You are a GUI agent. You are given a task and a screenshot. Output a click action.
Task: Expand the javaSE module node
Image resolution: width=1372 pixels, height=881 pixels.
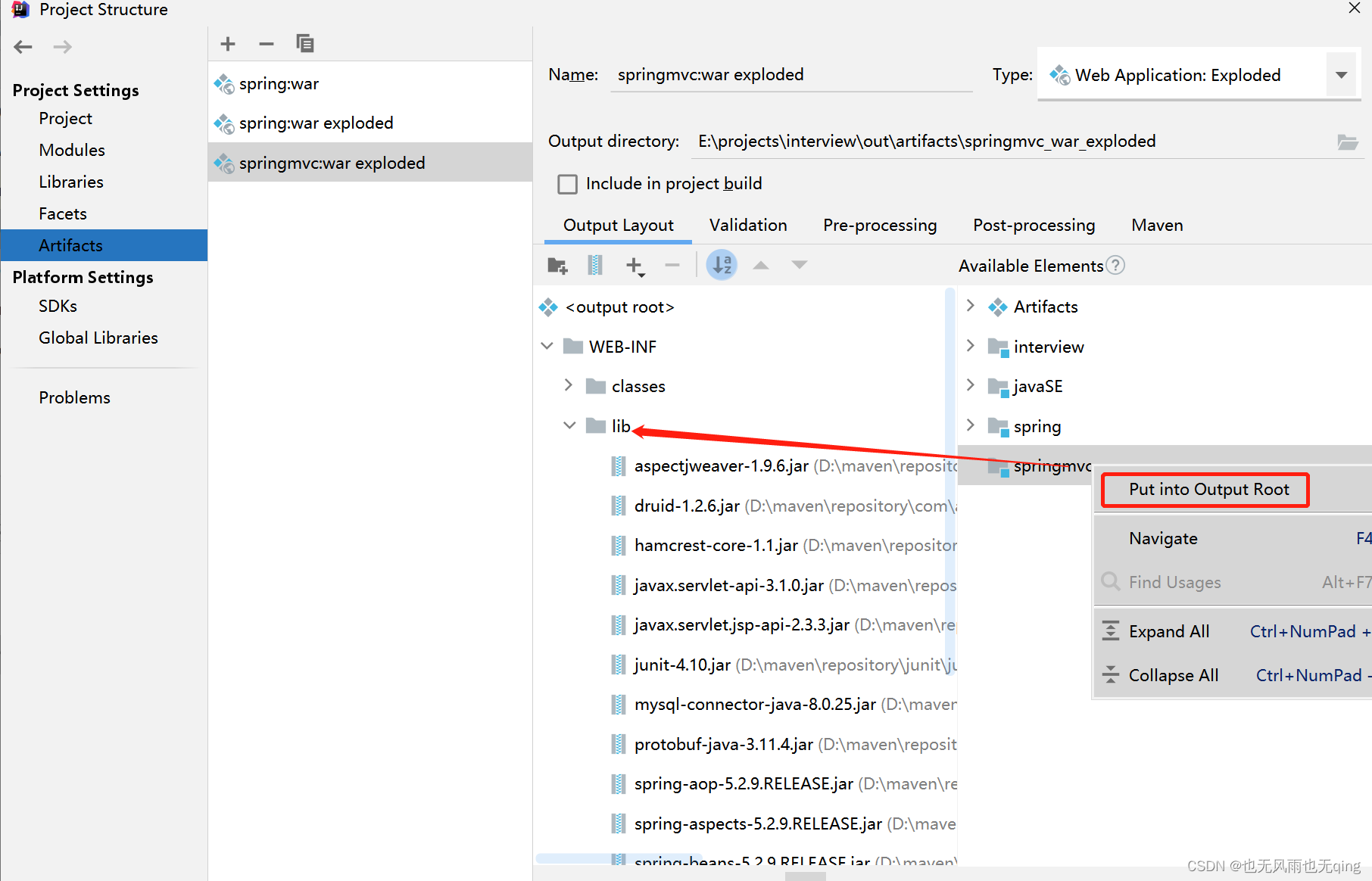point(971,385)
